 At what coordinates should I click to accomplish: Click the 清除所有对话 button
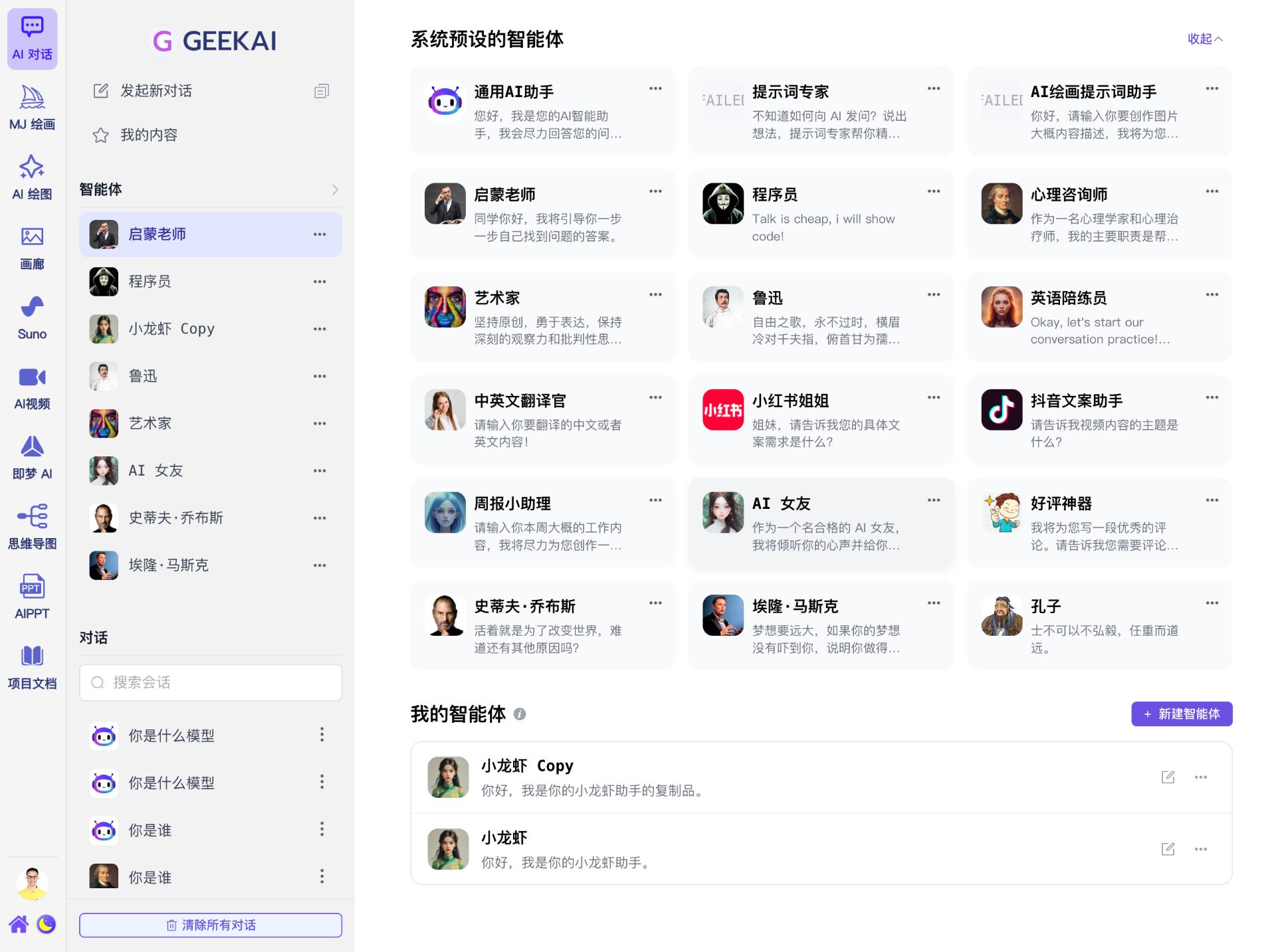210,924
